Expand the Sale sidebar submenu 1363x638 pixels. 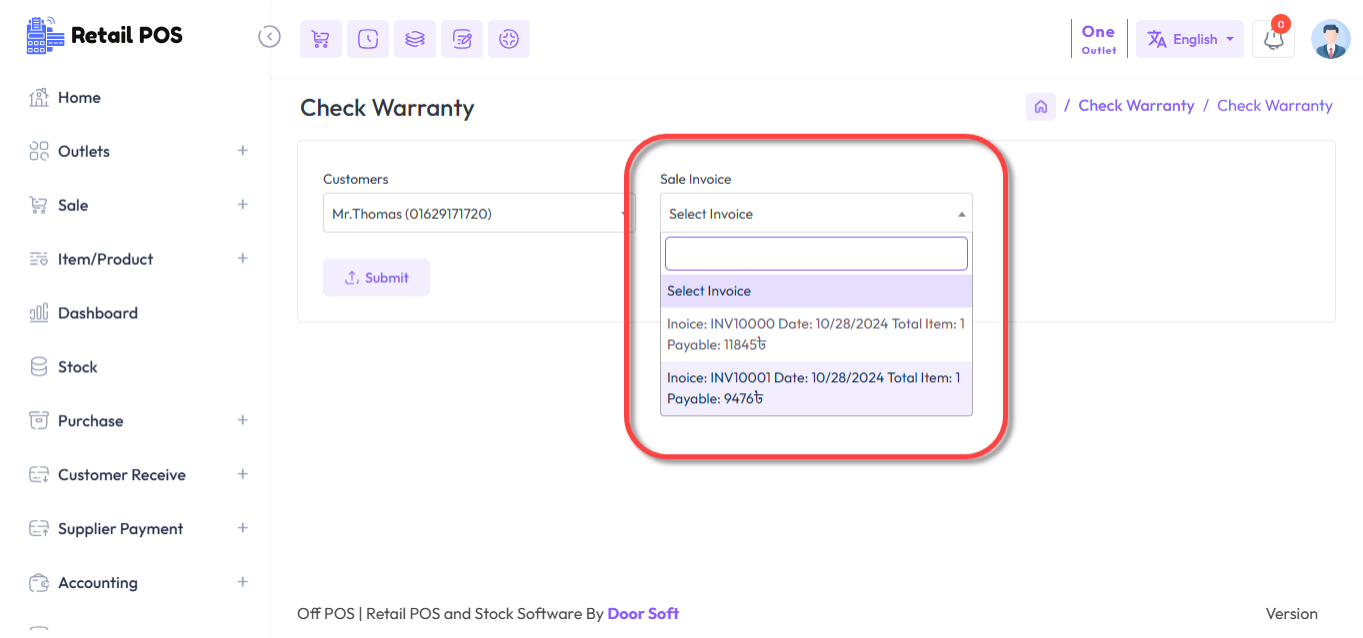pos(241,205)
